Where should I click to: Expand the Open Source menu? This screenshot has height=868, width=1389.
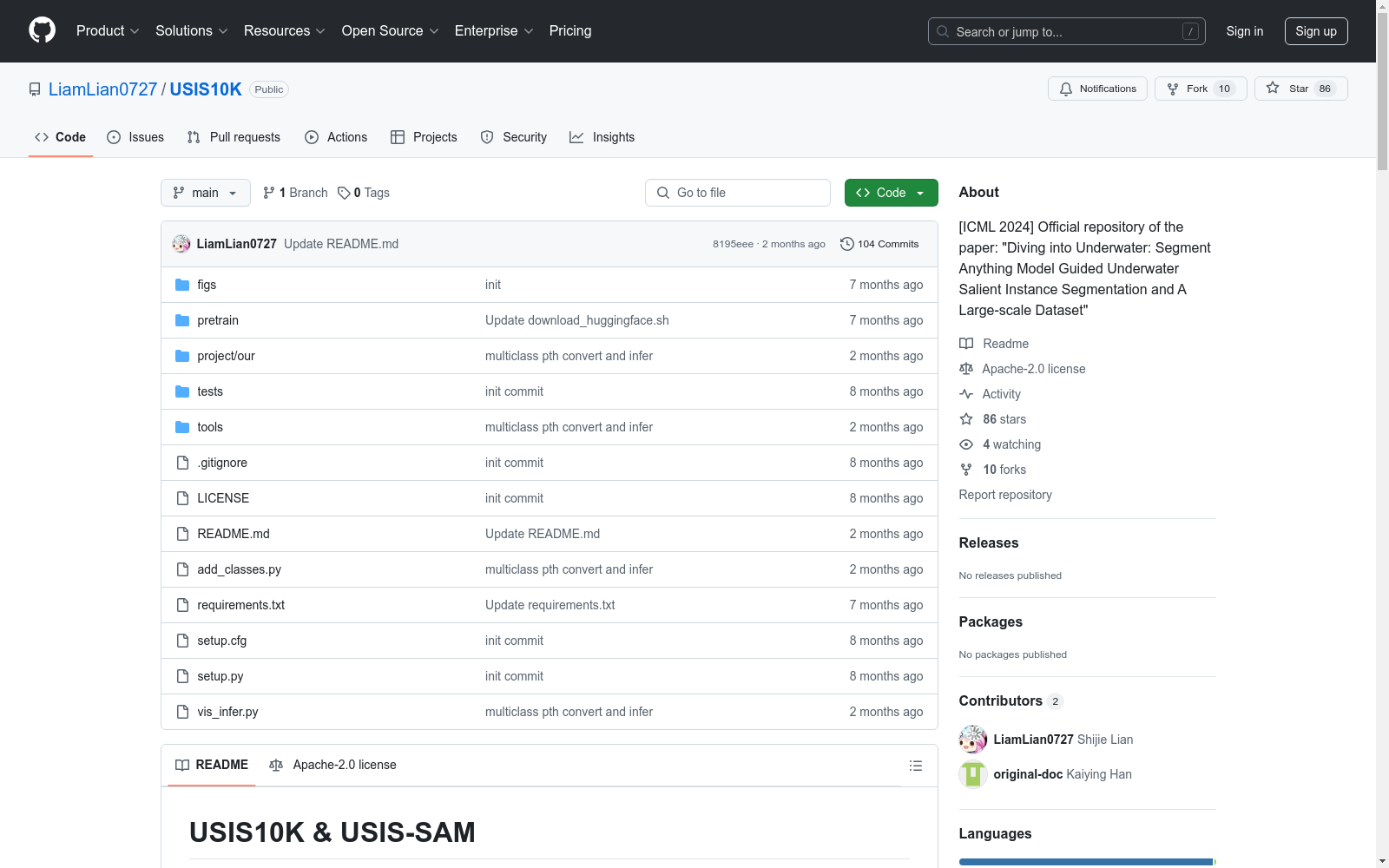coord(391,30)
